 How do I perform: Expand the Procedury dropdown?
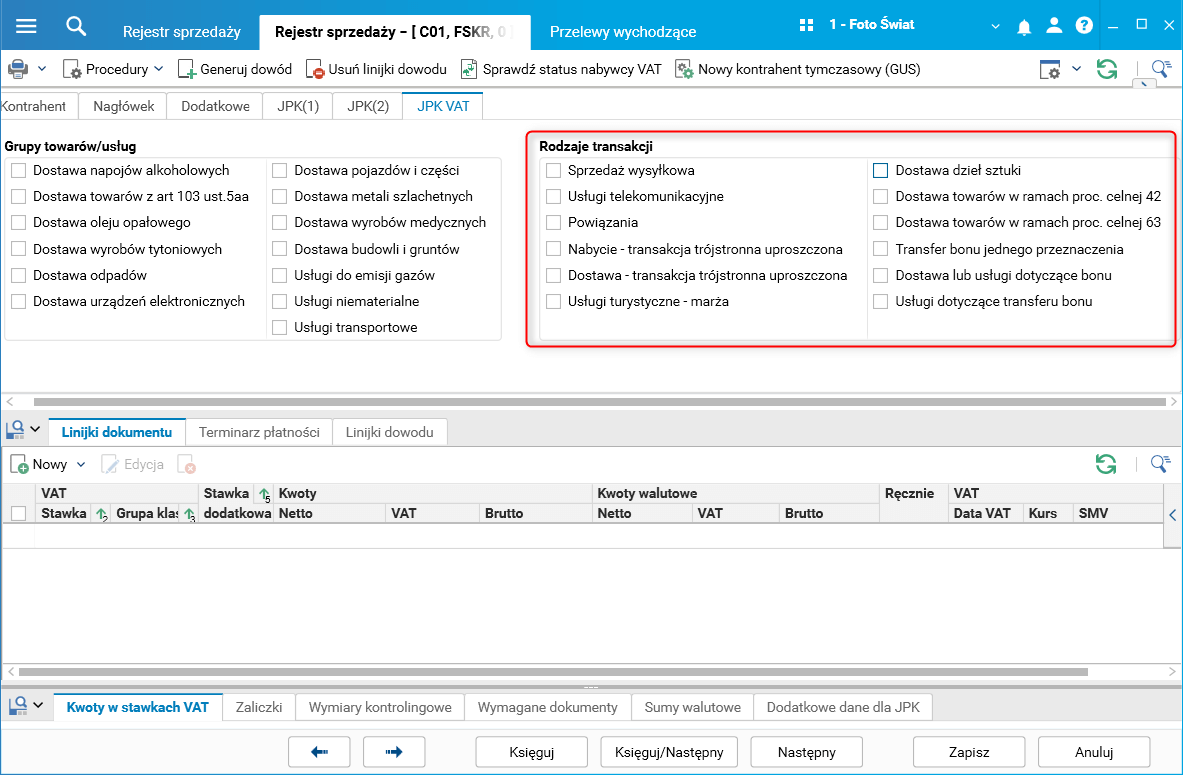158,69
